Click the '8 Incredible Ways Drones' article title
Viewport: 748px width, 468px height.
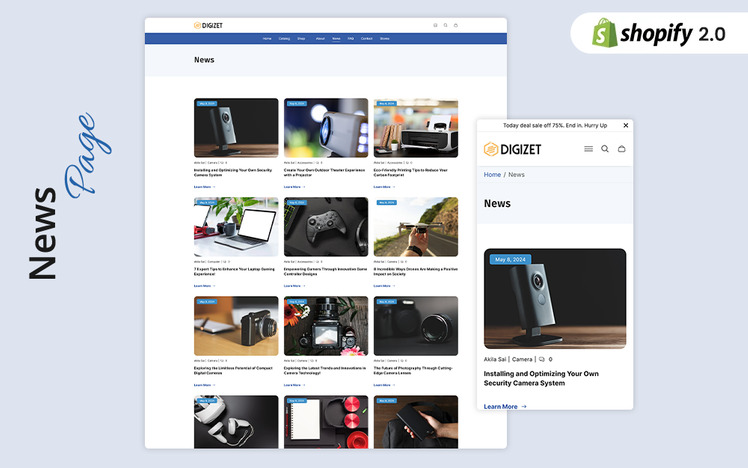click(x=416, y=271)
